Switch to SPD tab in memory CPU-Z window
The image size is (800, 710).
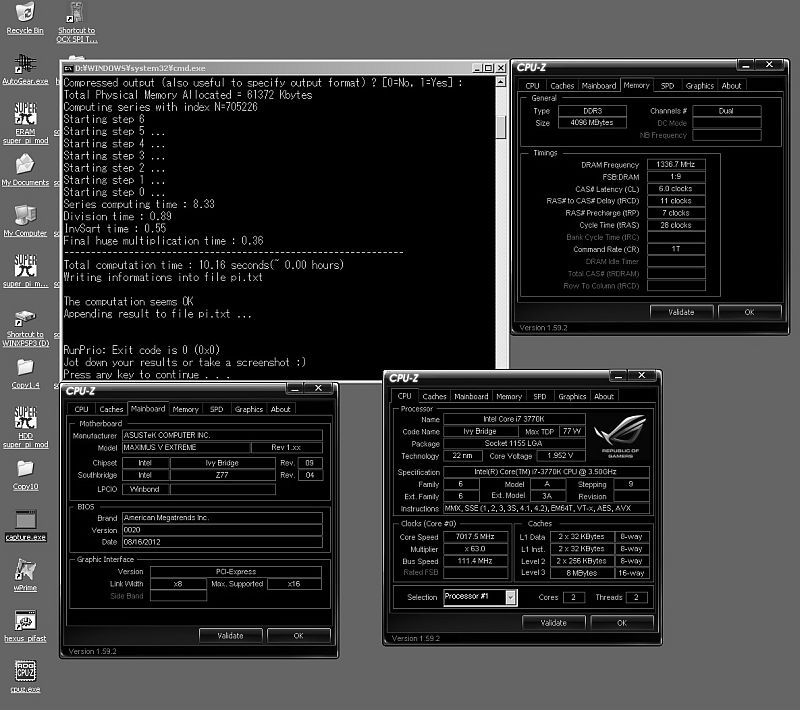[667, 86]
